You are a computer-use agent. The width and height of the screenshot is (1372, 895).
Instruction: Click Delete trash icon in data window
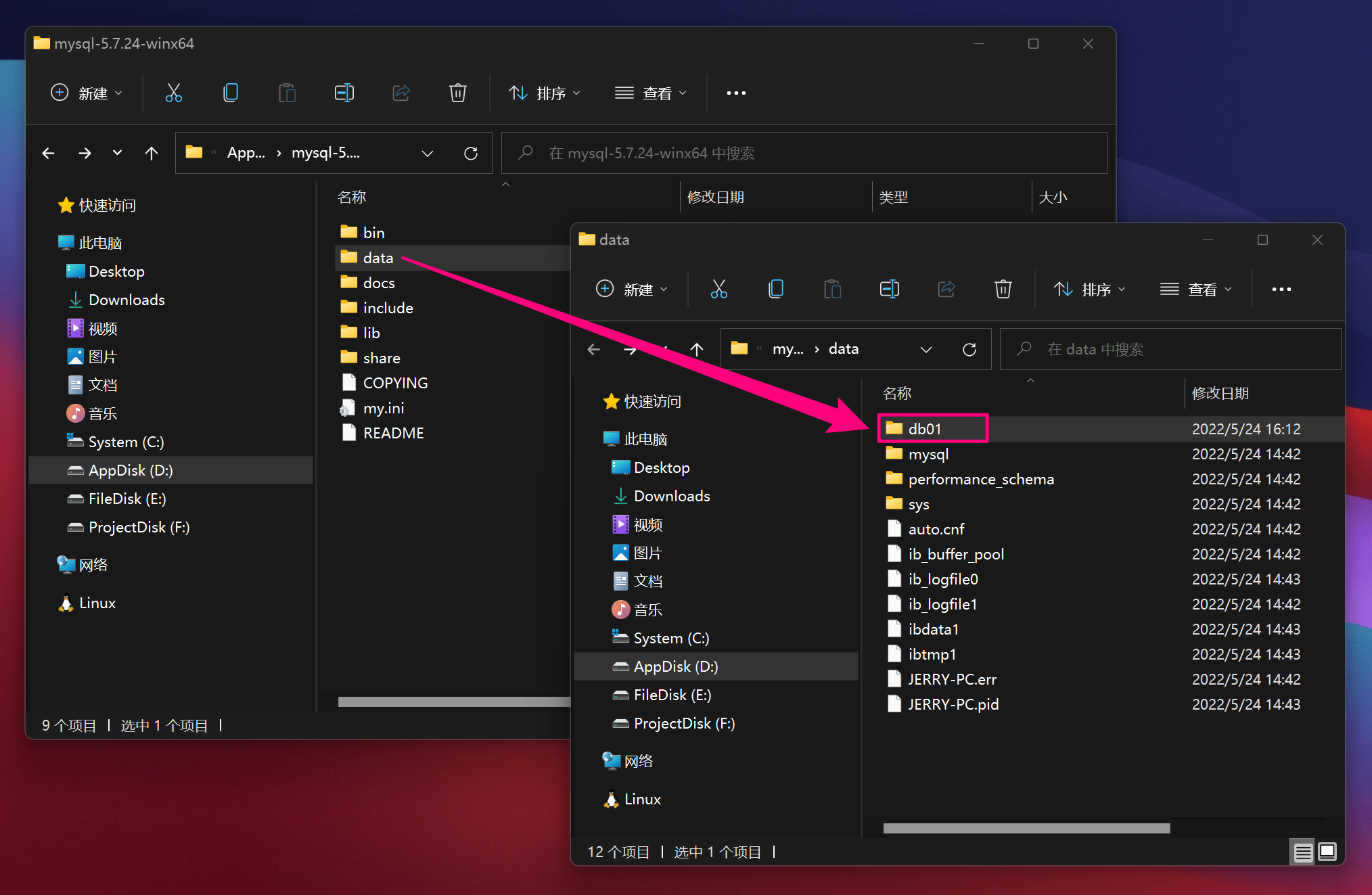pyautogui.click(x=1003, y=290)
